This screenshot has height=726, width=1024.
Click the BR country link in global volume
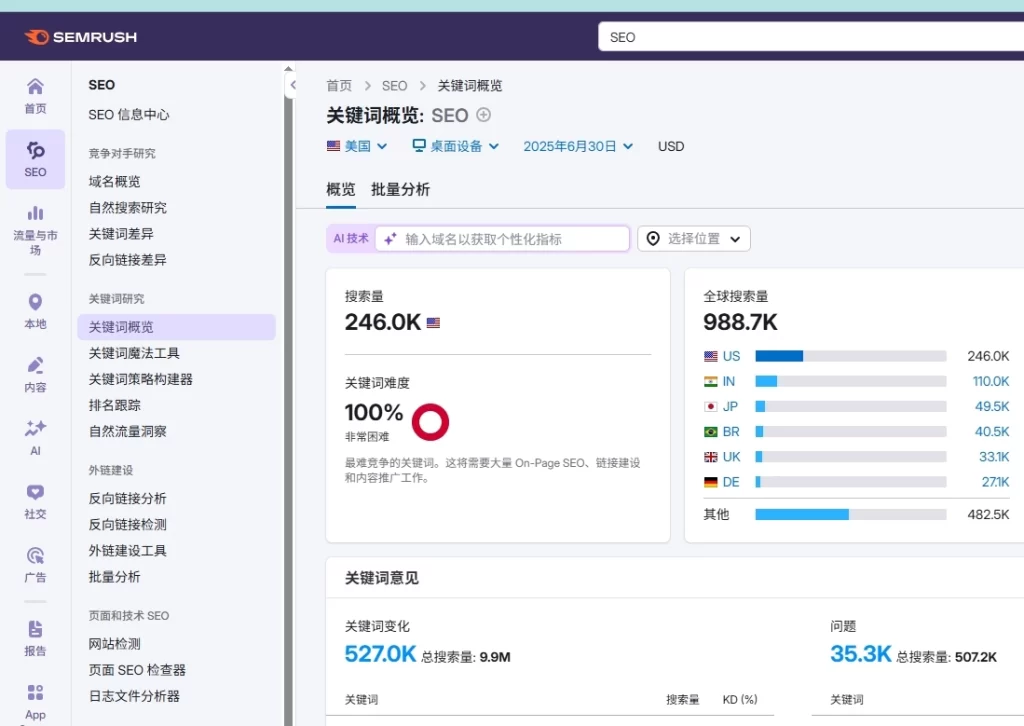(731, 432)
